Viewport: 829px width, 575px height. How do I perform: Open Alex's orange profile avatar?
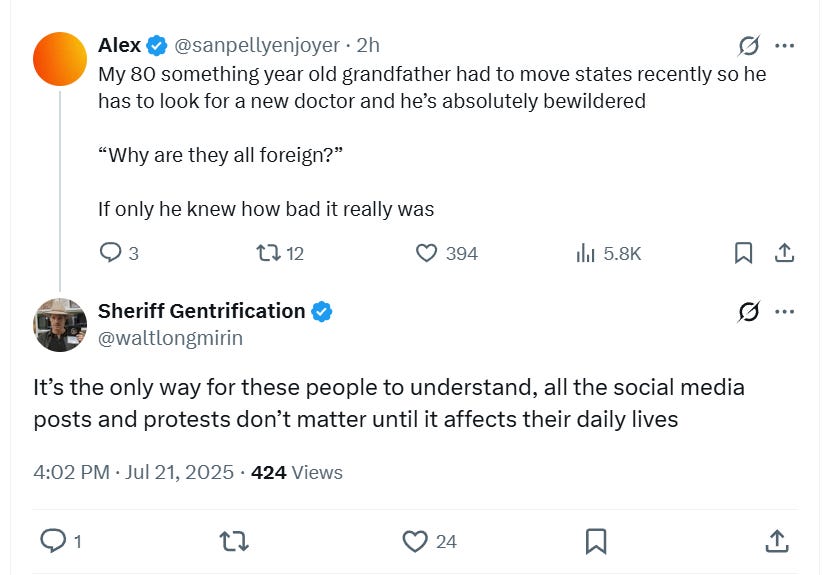pos(60,58)
